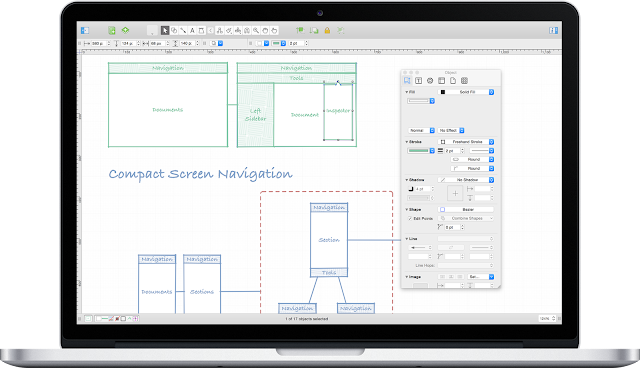The width and height of the screenshot is (640, 368).
Task: Click the shadow offset crosshair box
Action: pyautogui.click(x=455, y=193)
